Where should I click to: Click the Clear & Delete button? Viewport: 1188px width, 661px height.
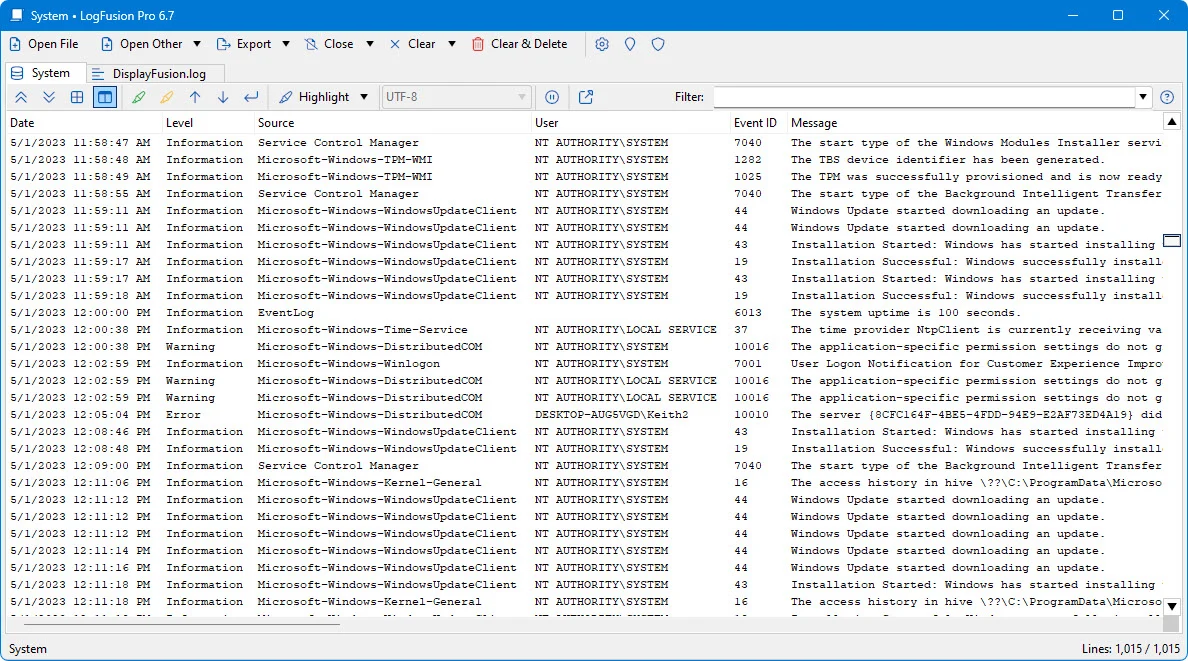[520, 44]
